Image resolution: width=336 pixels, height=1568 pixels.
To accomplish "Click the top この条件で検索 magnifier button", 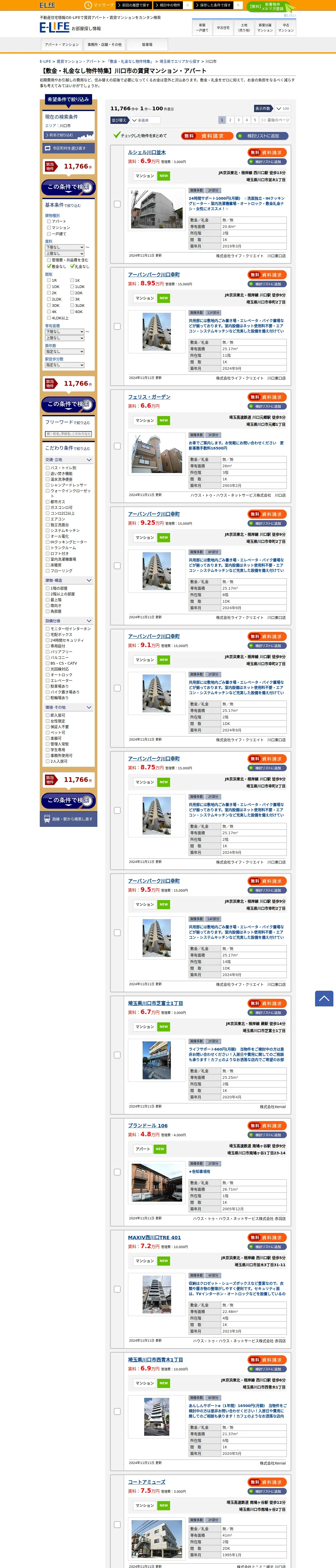I will point(68,187).
